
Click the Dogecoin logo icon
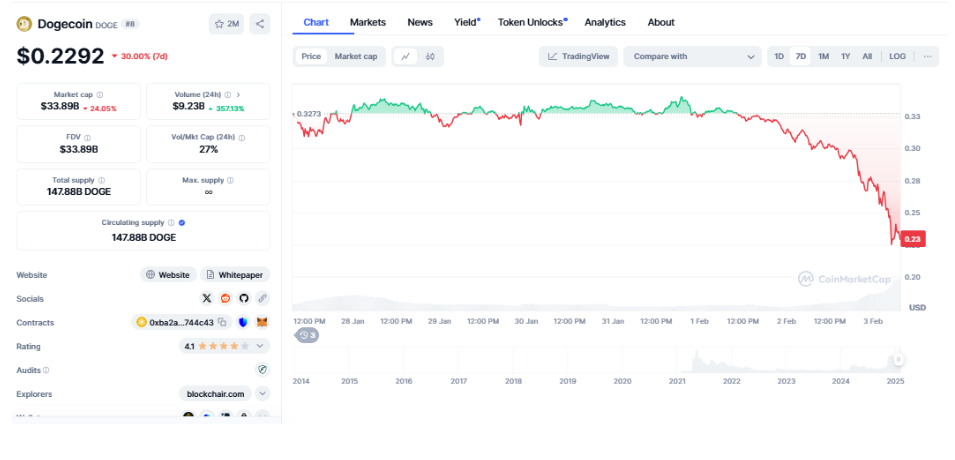click(x=25, y=24)
